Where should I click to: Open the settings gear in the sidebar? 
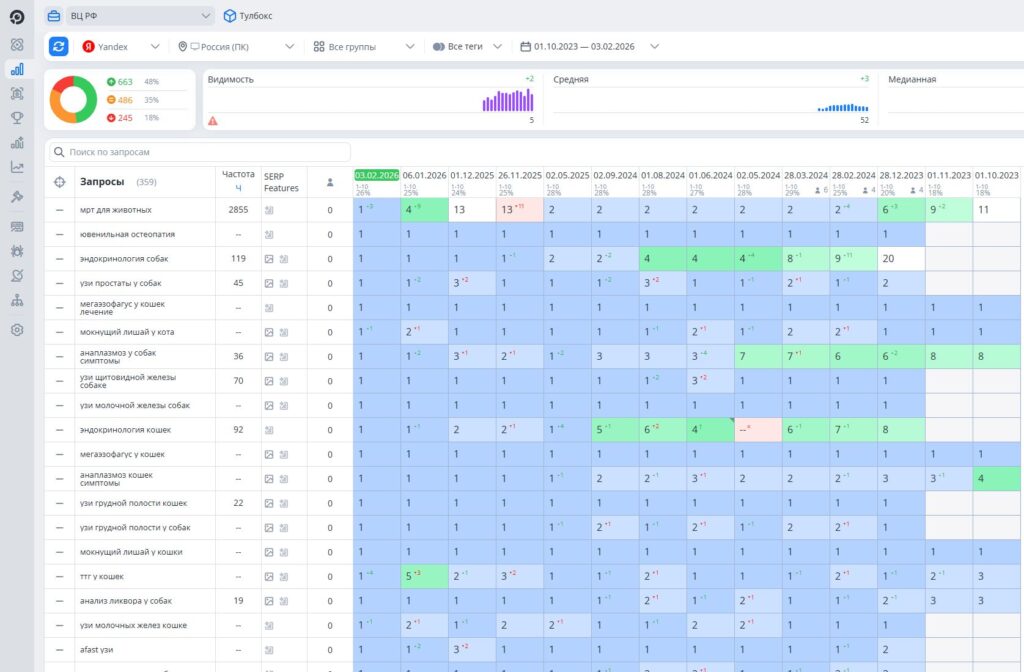(x=17, y=330)
